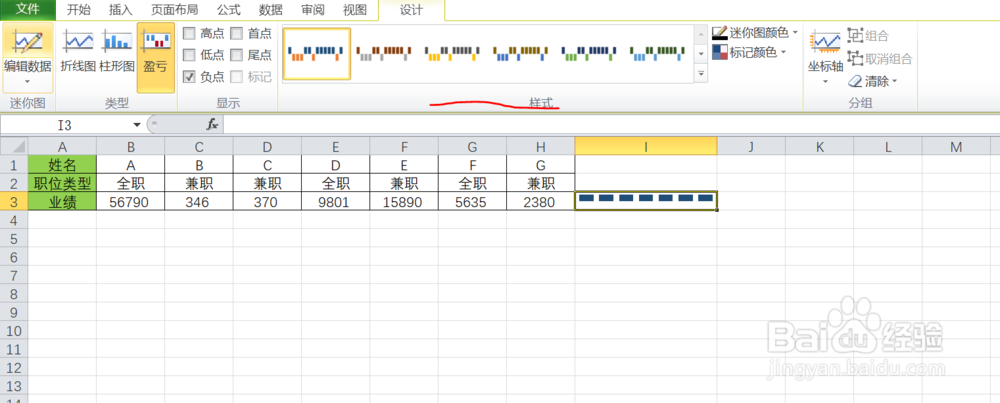Screen dimensions: 1000x403
Task: Enable the 首点 checkbox
Action: click(237, 33)
